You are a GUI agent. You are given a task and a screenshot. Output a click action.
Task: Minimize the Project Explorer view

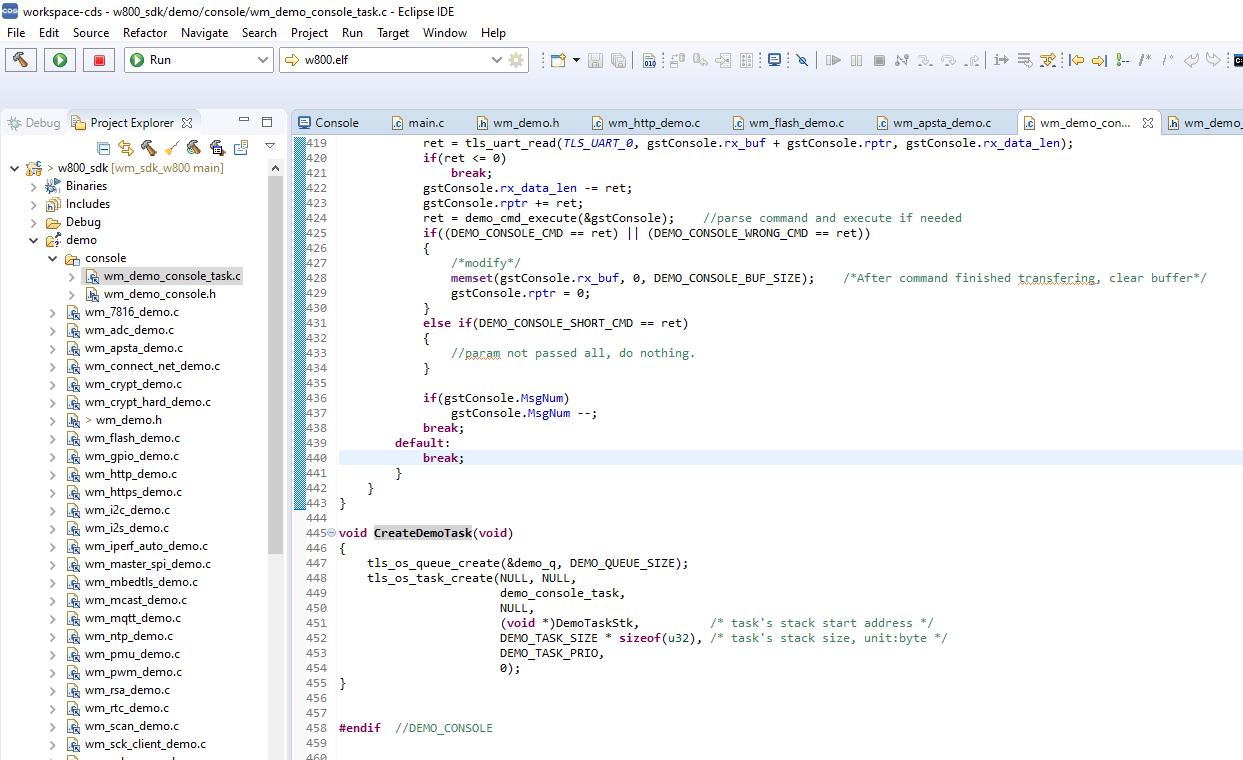coord(244,120)
